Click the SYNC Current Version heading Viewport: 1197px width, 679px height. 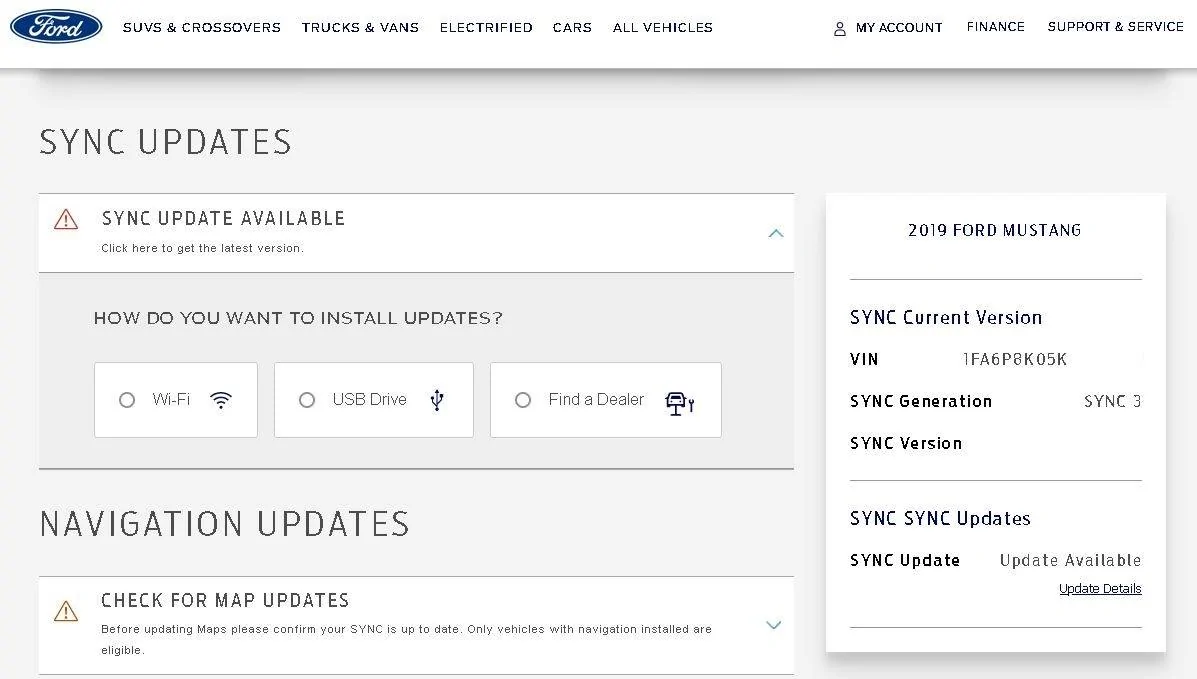pos(946,318)
